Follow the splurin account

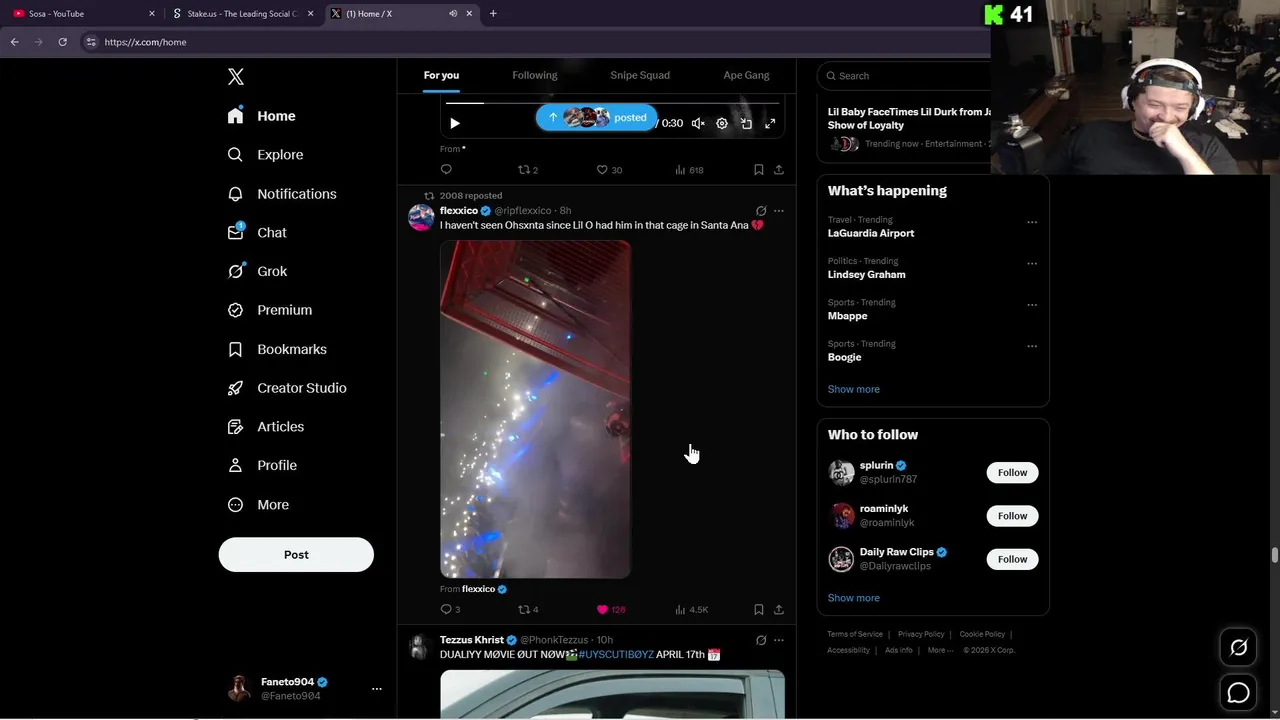[x=1012, y=472]
